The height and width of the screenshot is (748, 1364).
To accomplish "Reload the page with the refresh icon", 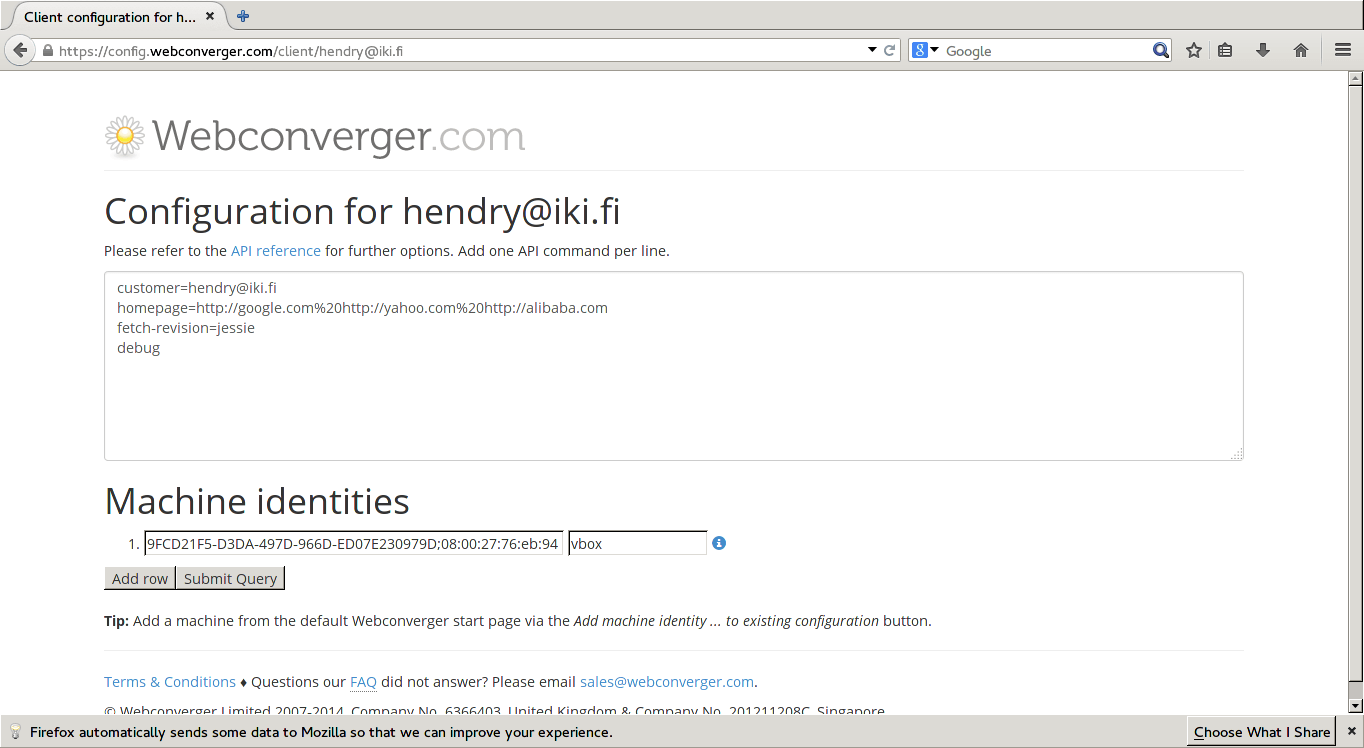I will [x=889, y=50].
